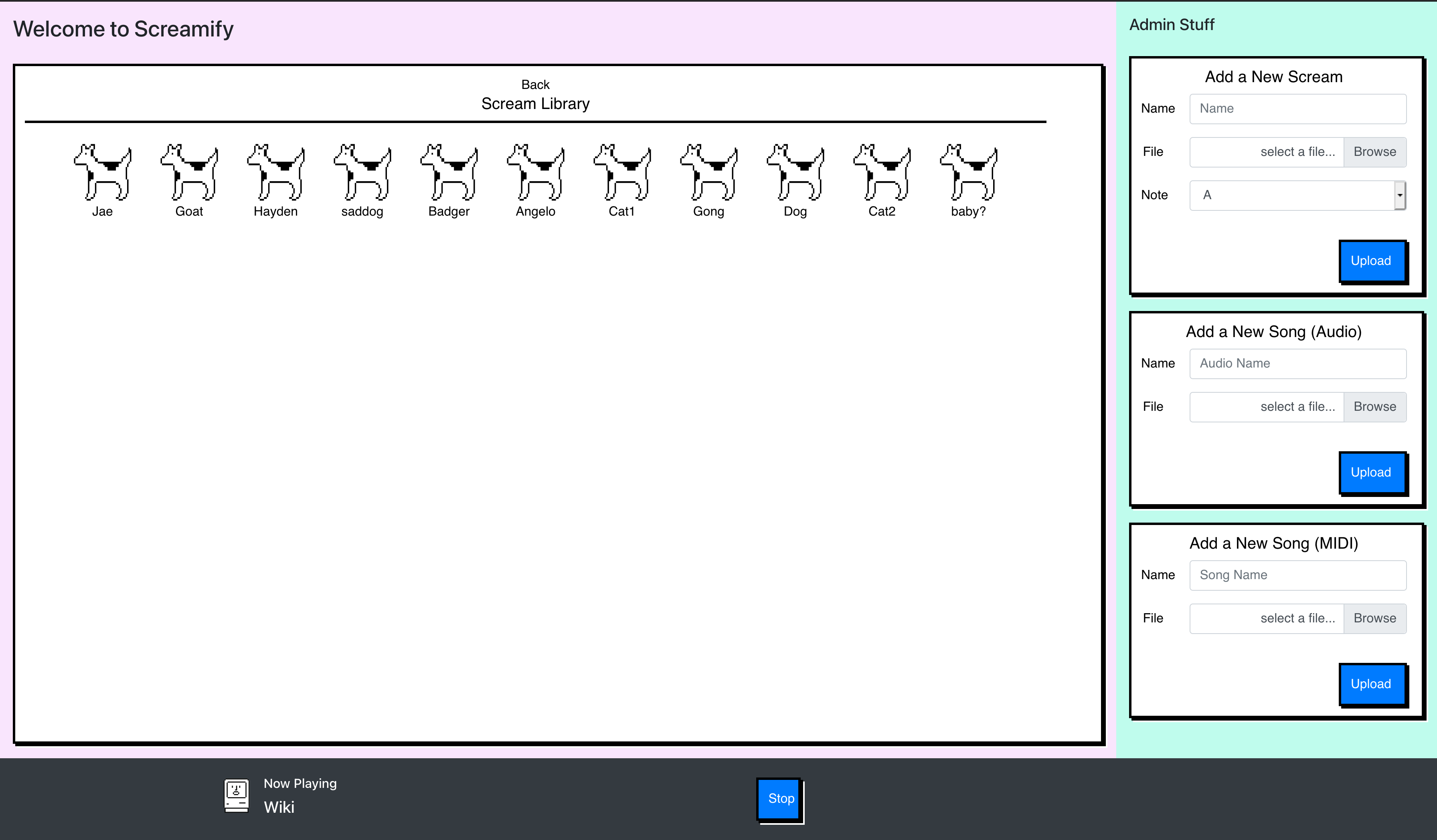Click Browse in Add a New Scream
This screenshot has height=840, width=1437.
(1374, 152)
